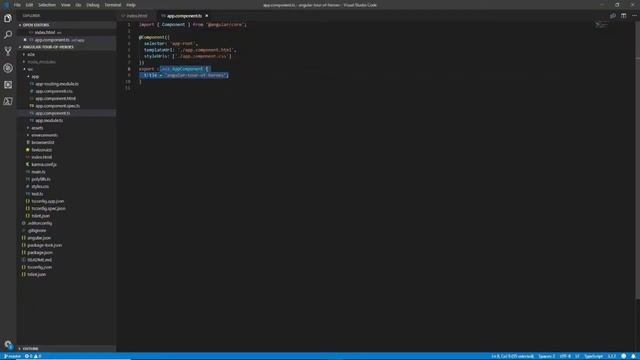
Task: Open the Go menu
Action: point(78,5)
